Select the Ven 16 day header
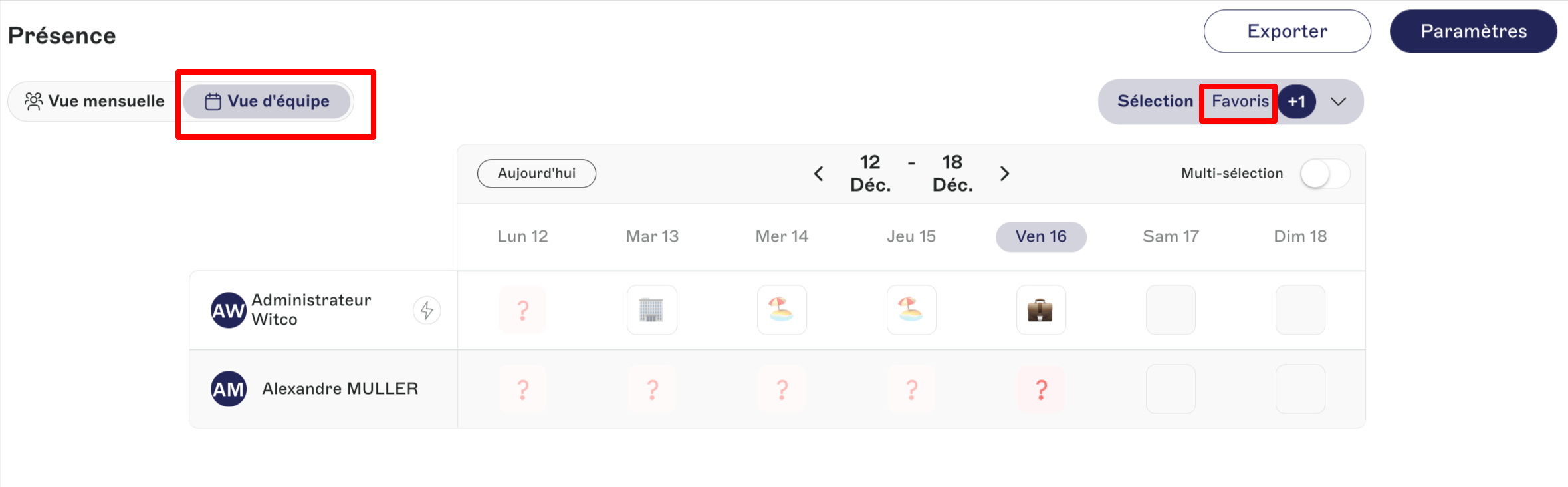 pyautogui.click(x=1041, y=237)
